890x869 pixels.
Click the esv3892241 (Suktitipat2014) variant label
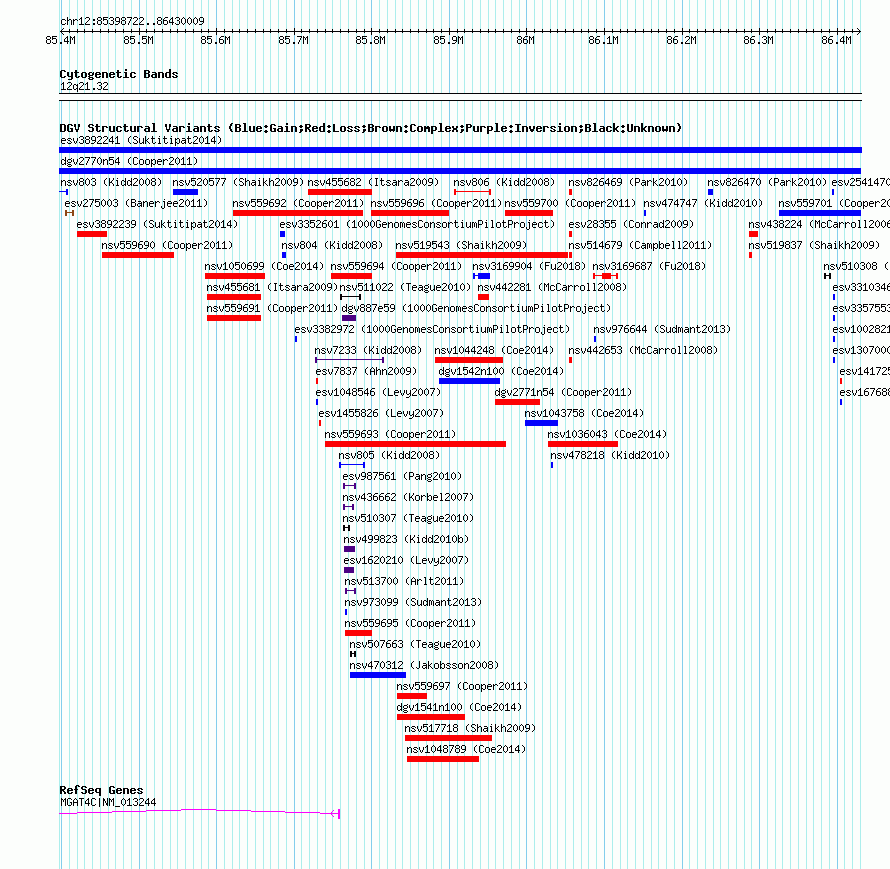pos(141,140)
